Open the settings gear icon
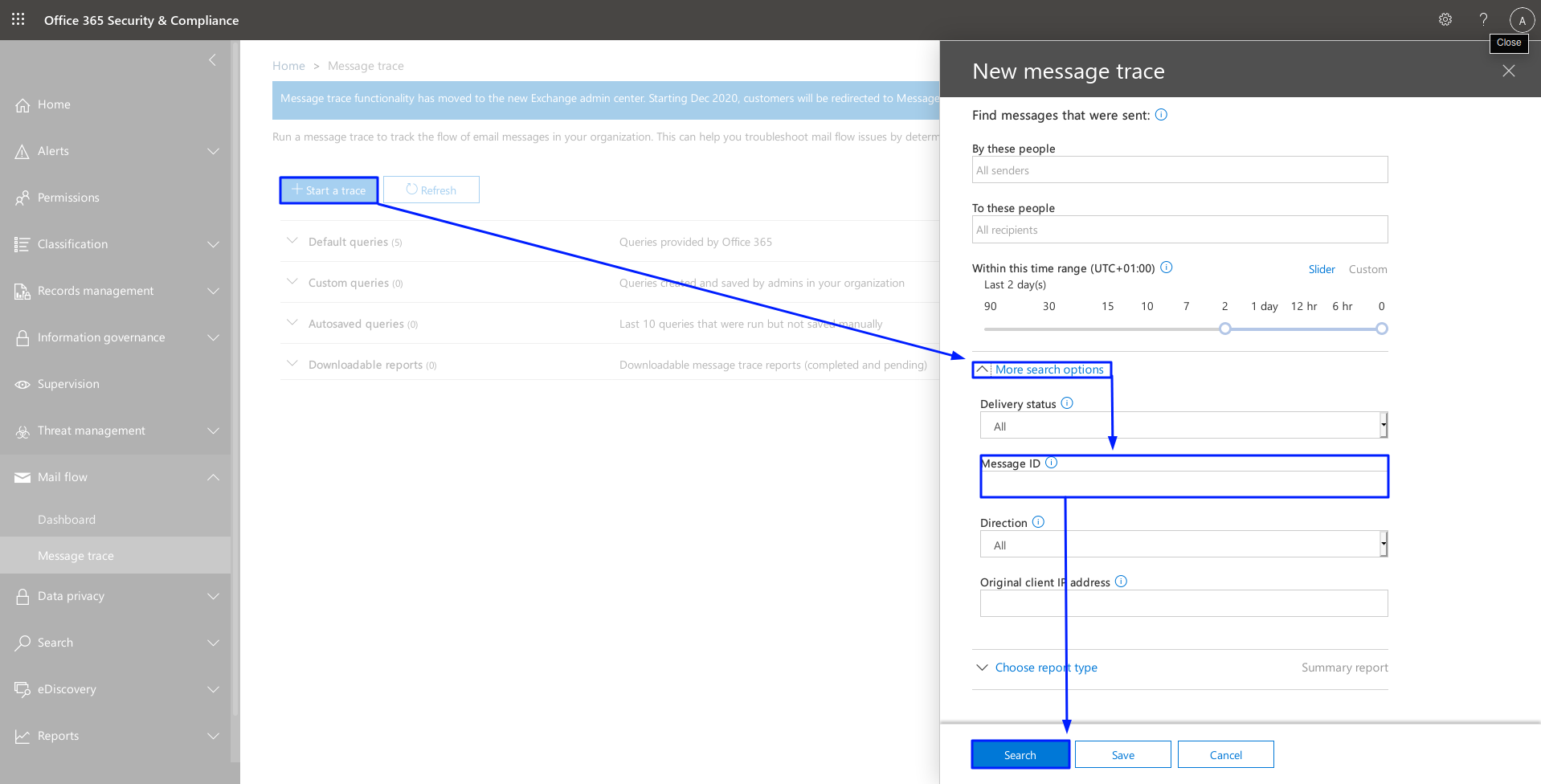Screen dimensions: 1541x784 point(1445,19)
